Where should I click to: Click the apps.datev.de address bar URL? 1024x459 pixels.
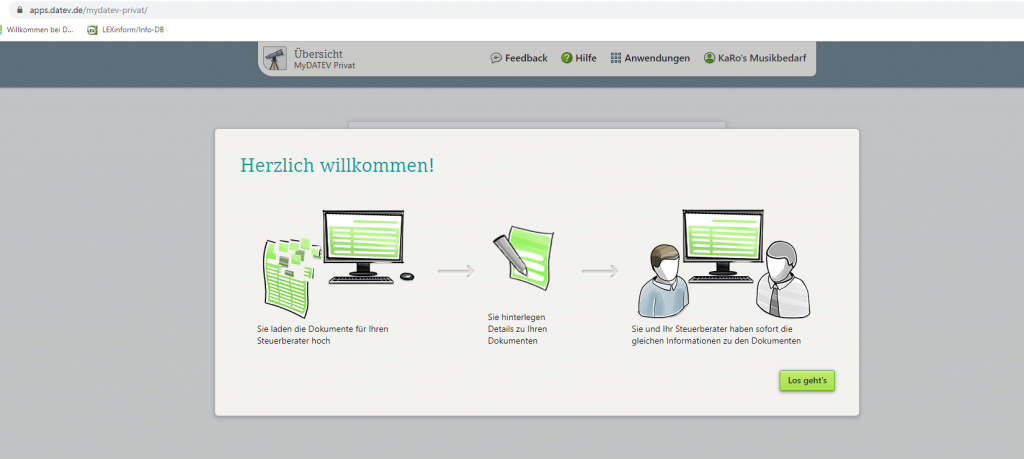point(88,10)
